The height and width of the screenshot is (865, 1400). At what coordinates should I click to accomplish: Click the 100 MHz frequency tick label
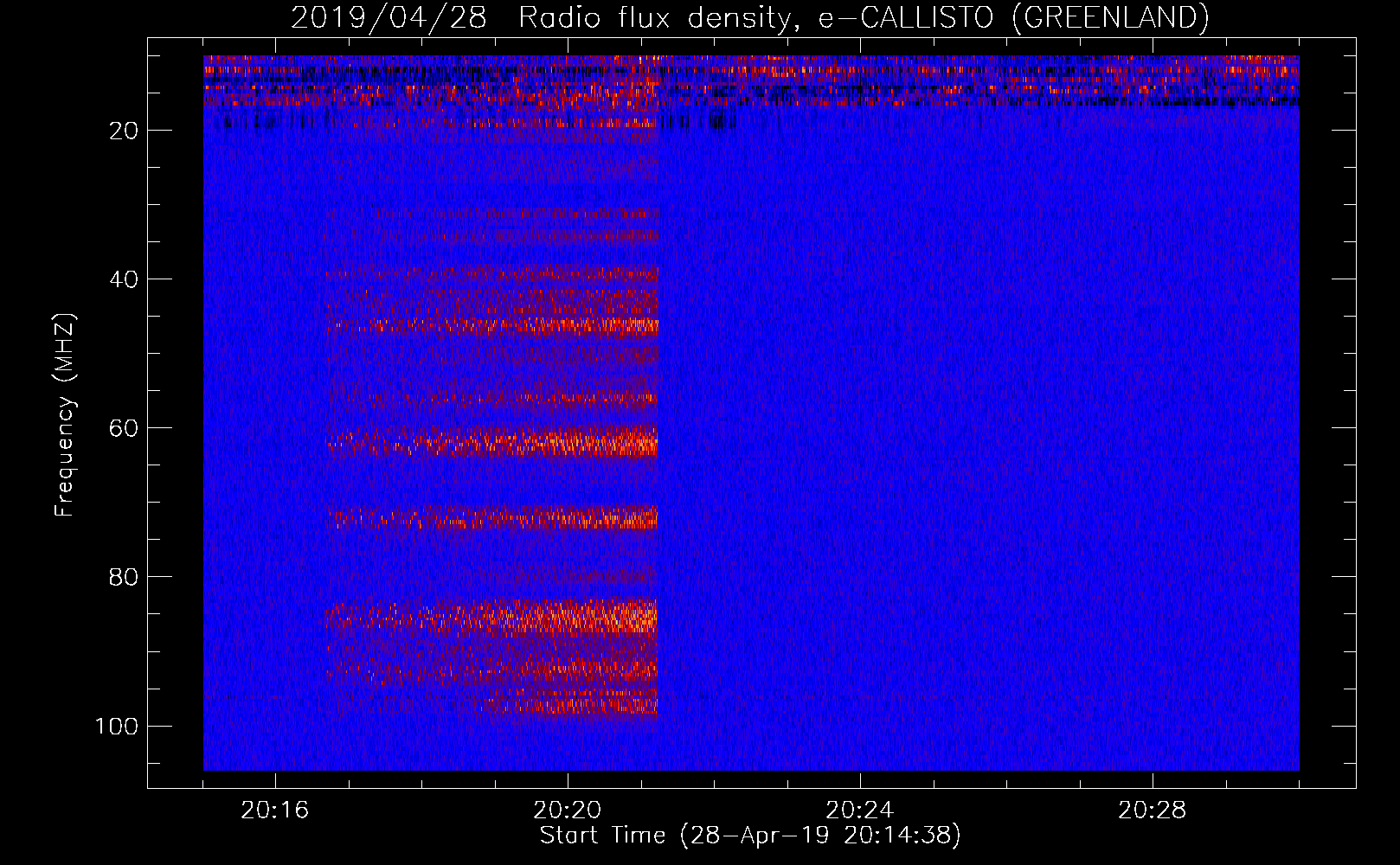click(x=117, y=726)
